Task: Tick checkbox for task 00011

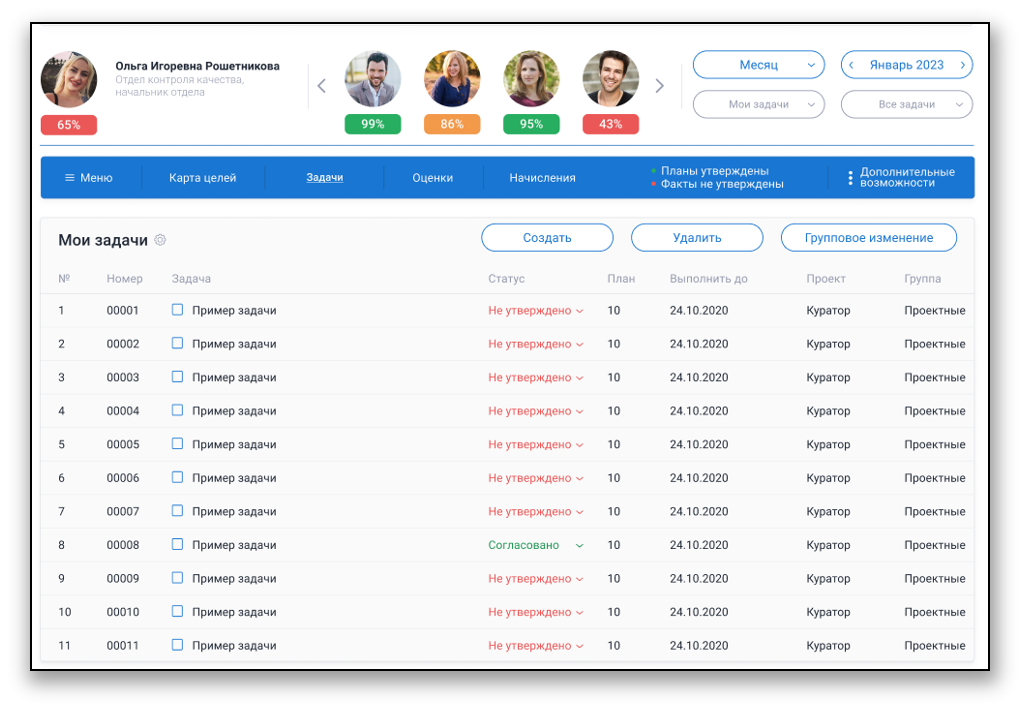Action: pos(177,645)
